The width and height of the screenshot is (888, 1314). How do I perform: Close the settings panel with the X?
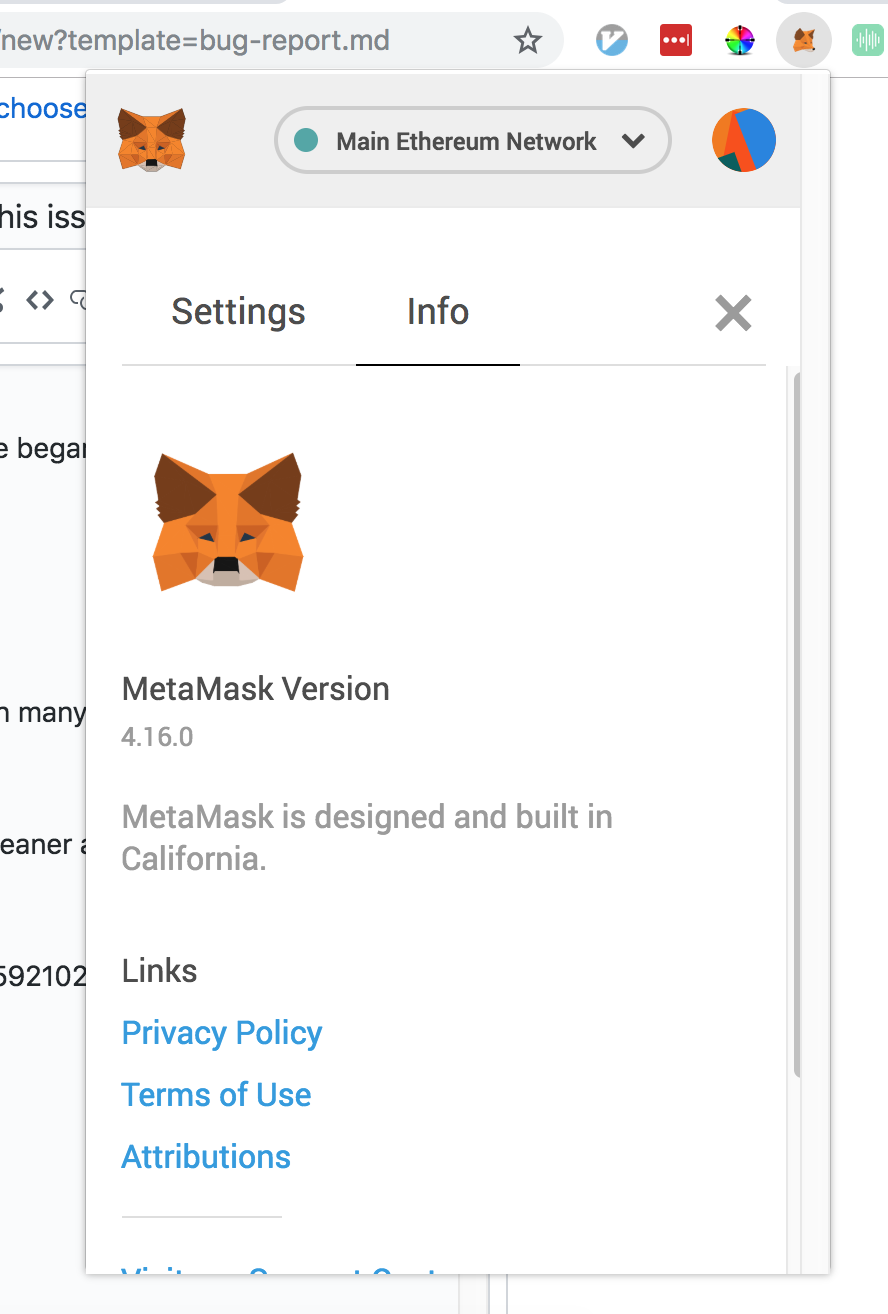[733, 313]
